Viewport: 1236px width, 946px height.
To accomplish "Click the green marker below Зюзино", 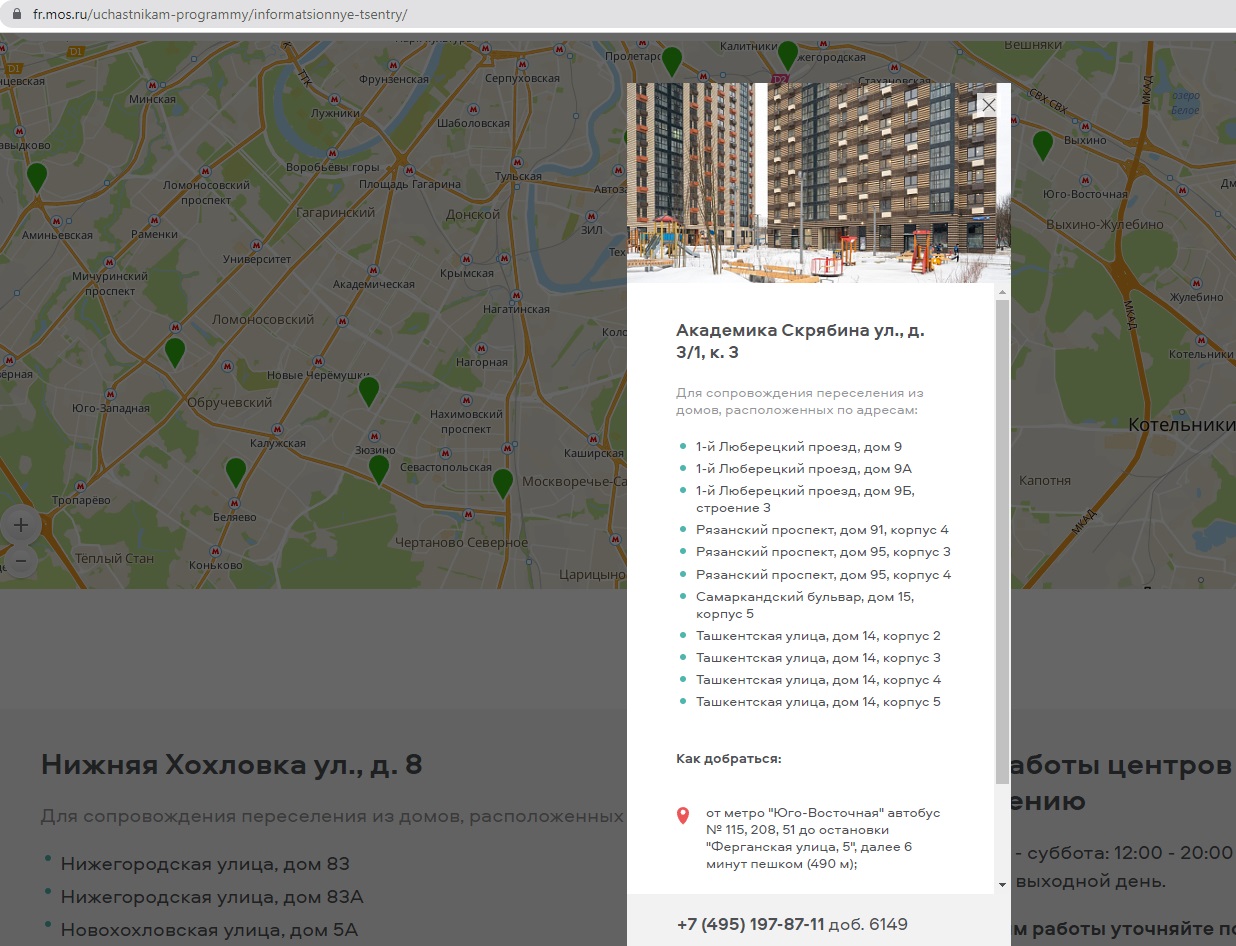I will click(x=379, y=469).
